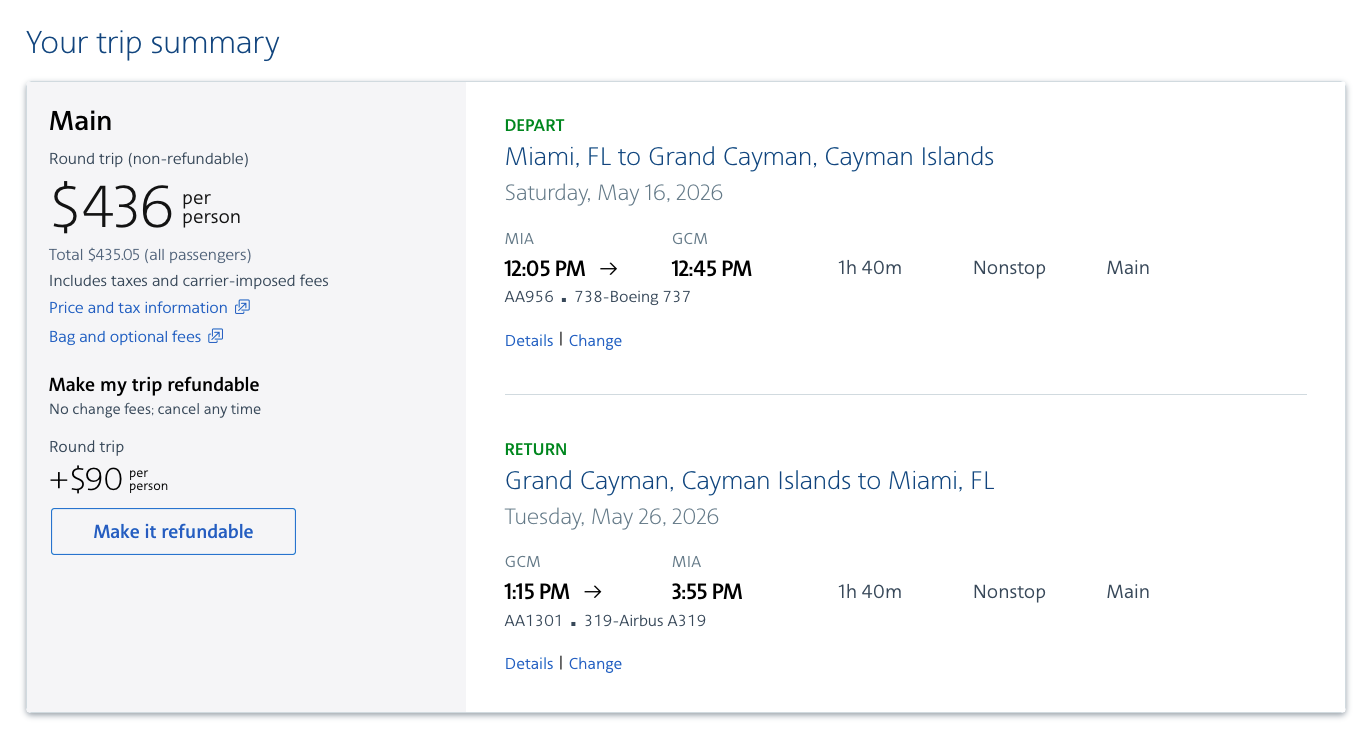Change the return Grand Cayman flight
The image size is (1367, 735).
click(595, 663)
